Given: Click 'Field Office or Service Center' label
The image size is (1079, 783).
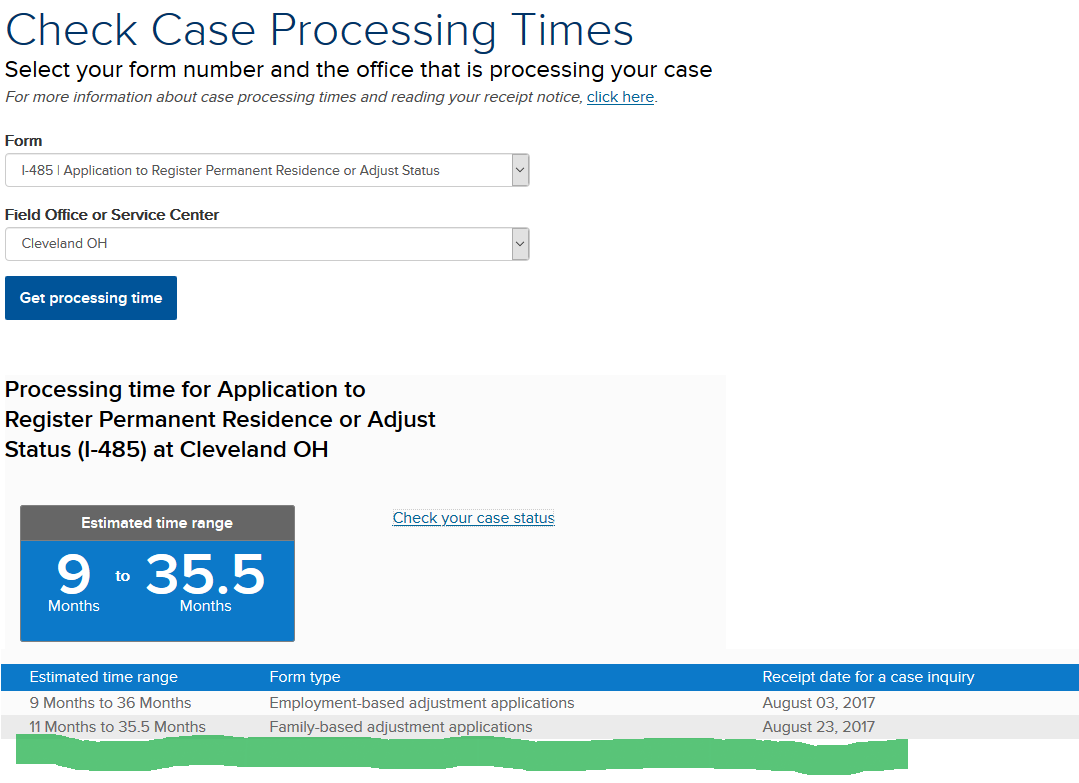Looking at the screenshot, I should [x=111, y=215].
